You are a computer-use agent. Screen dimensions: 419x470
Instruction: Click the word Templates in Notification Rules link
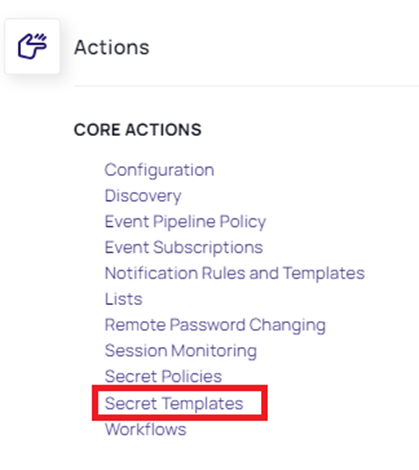pyautogui.click(x=324, y=273)
